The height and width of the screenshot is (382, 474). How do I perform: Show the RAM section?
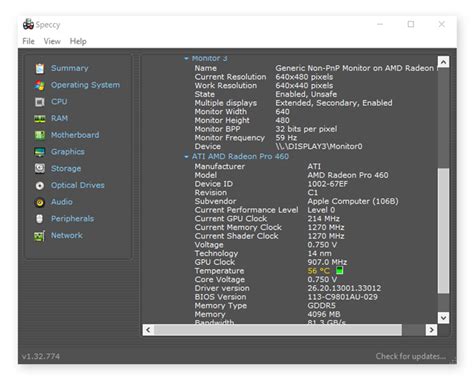59,118
